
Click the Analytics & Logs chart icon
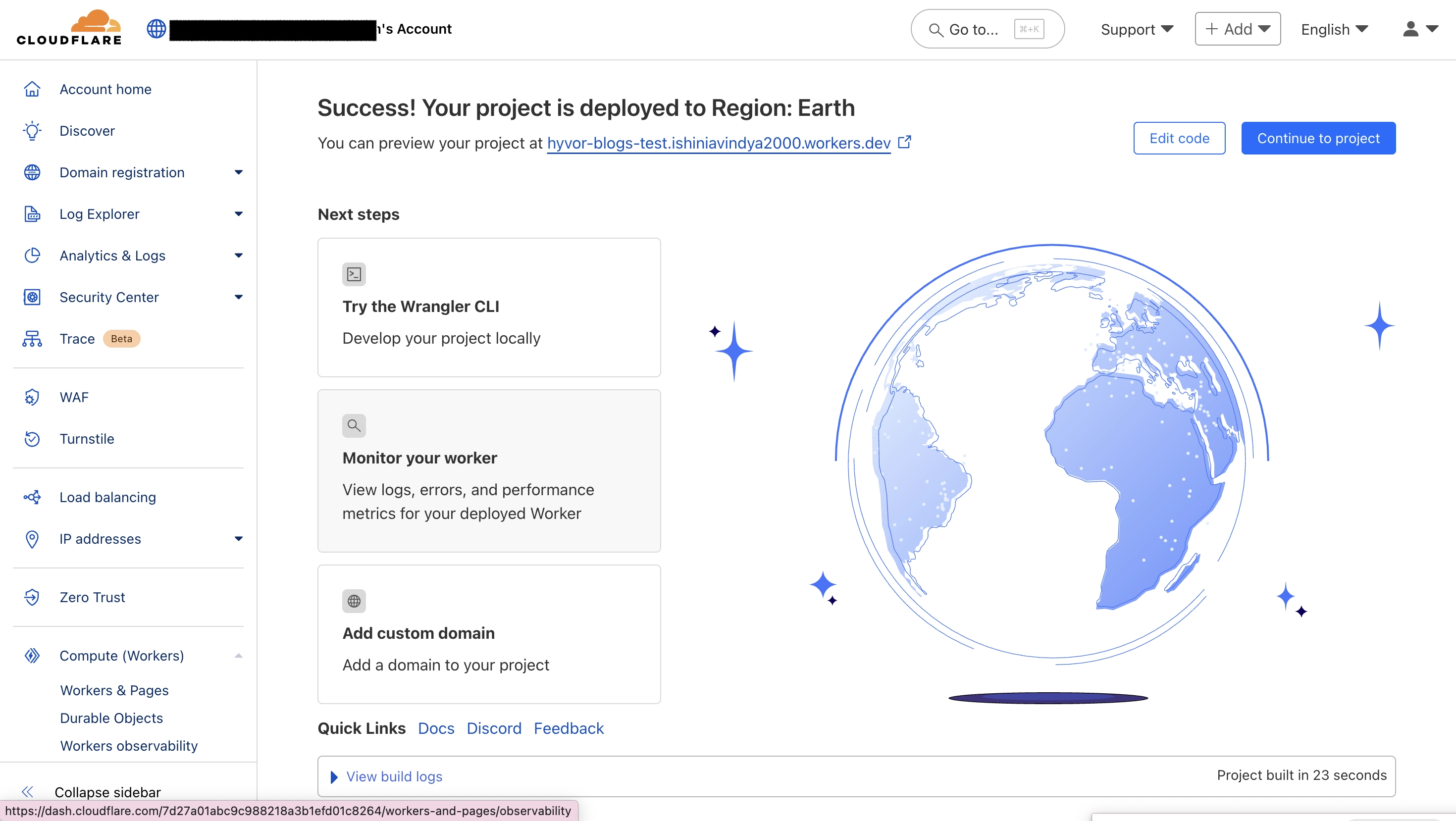[x=32, y=256]
